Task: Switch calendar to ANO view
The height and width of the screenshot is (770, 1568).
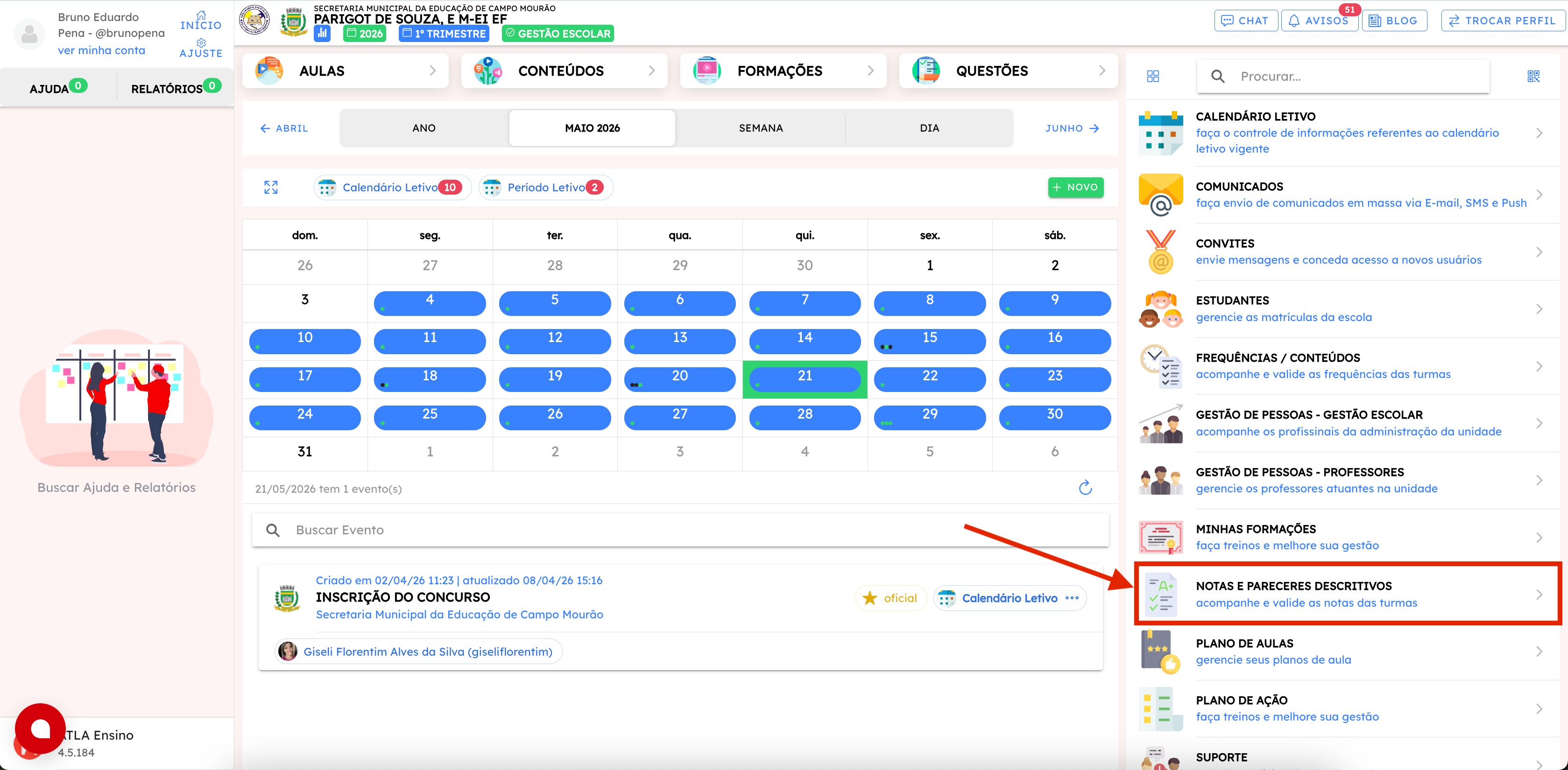Action: 424,128
